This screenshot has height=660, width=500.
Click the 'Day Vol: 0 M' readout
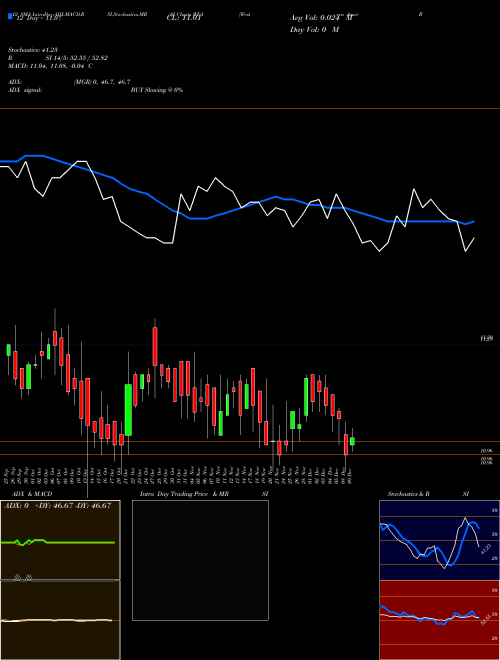tap(314, 30)
